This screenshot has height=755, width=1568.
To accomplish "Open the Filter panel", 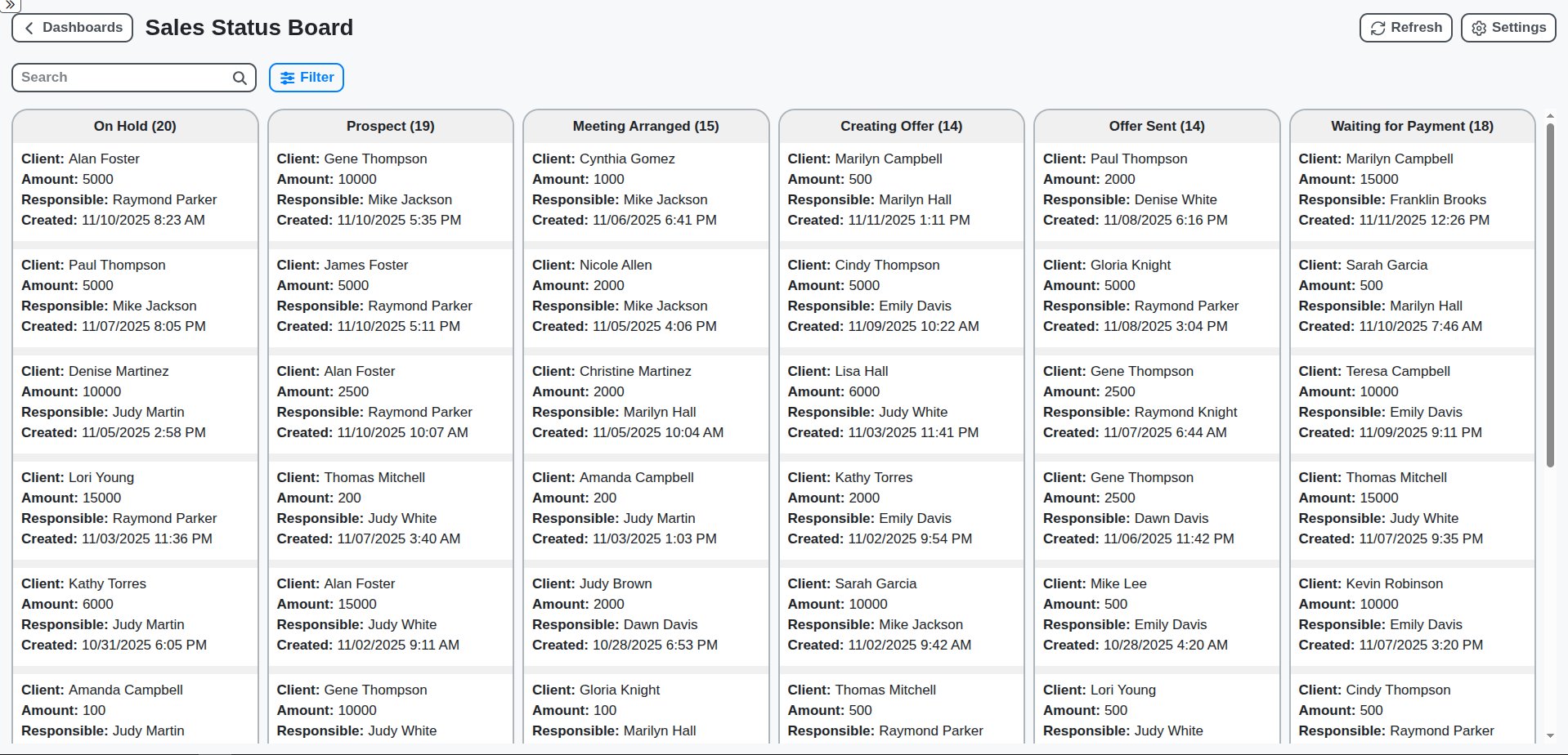I will pos(307,77).
